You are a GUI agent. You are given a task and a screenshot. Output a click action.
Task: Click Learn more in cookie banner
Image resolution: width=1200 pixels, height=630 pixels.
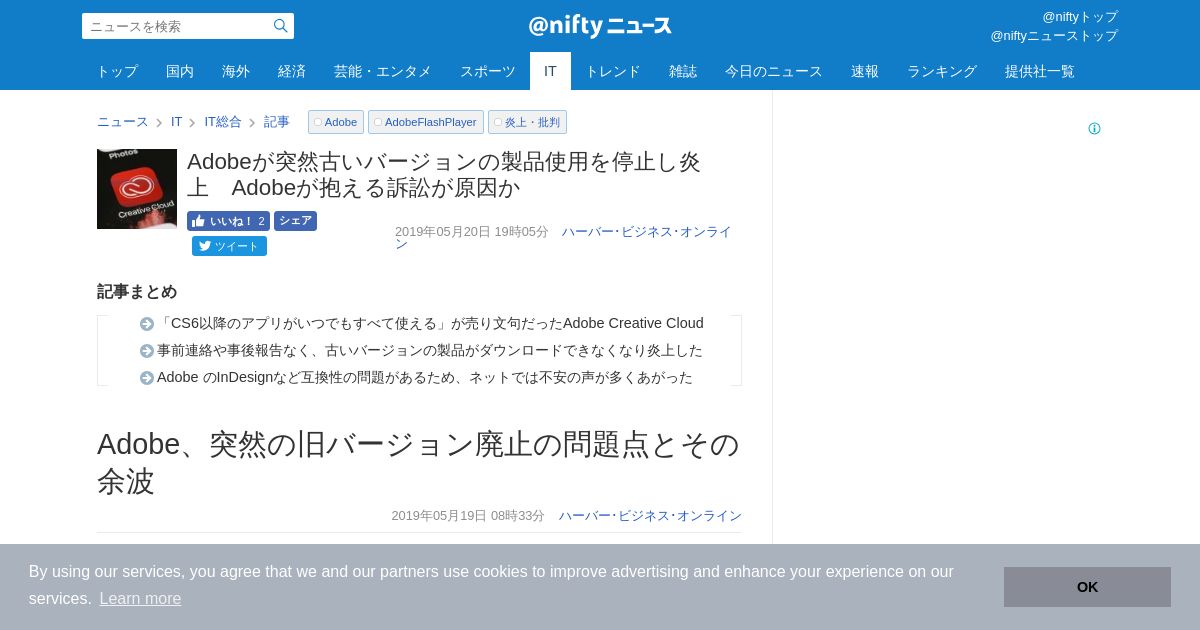click(140, 598)
